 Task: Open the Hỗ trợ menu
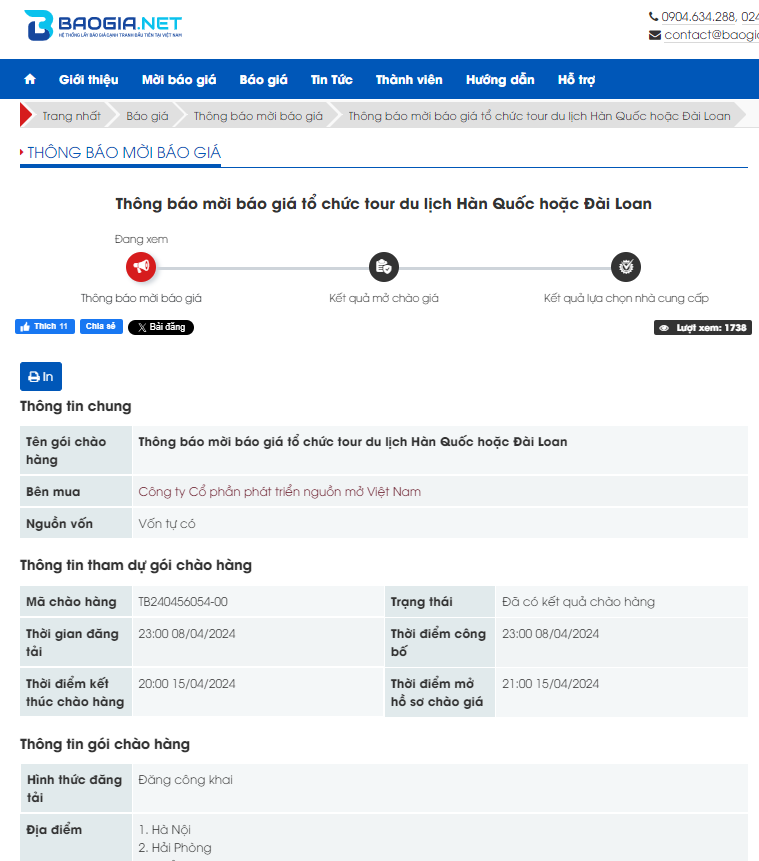[x=577, y=80]
